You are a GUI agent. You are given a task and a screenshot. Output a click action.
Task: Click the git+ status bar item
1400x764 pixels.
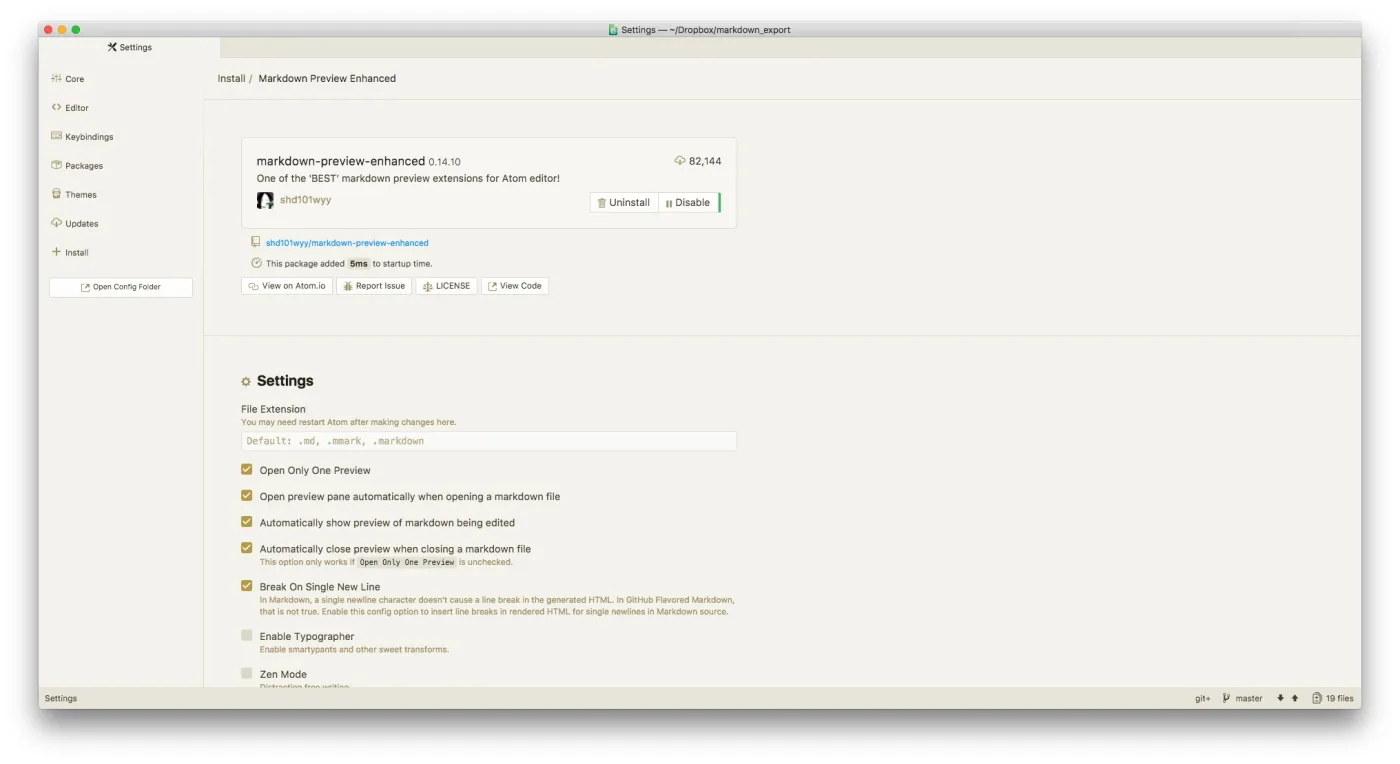[x=1203, y=699]
